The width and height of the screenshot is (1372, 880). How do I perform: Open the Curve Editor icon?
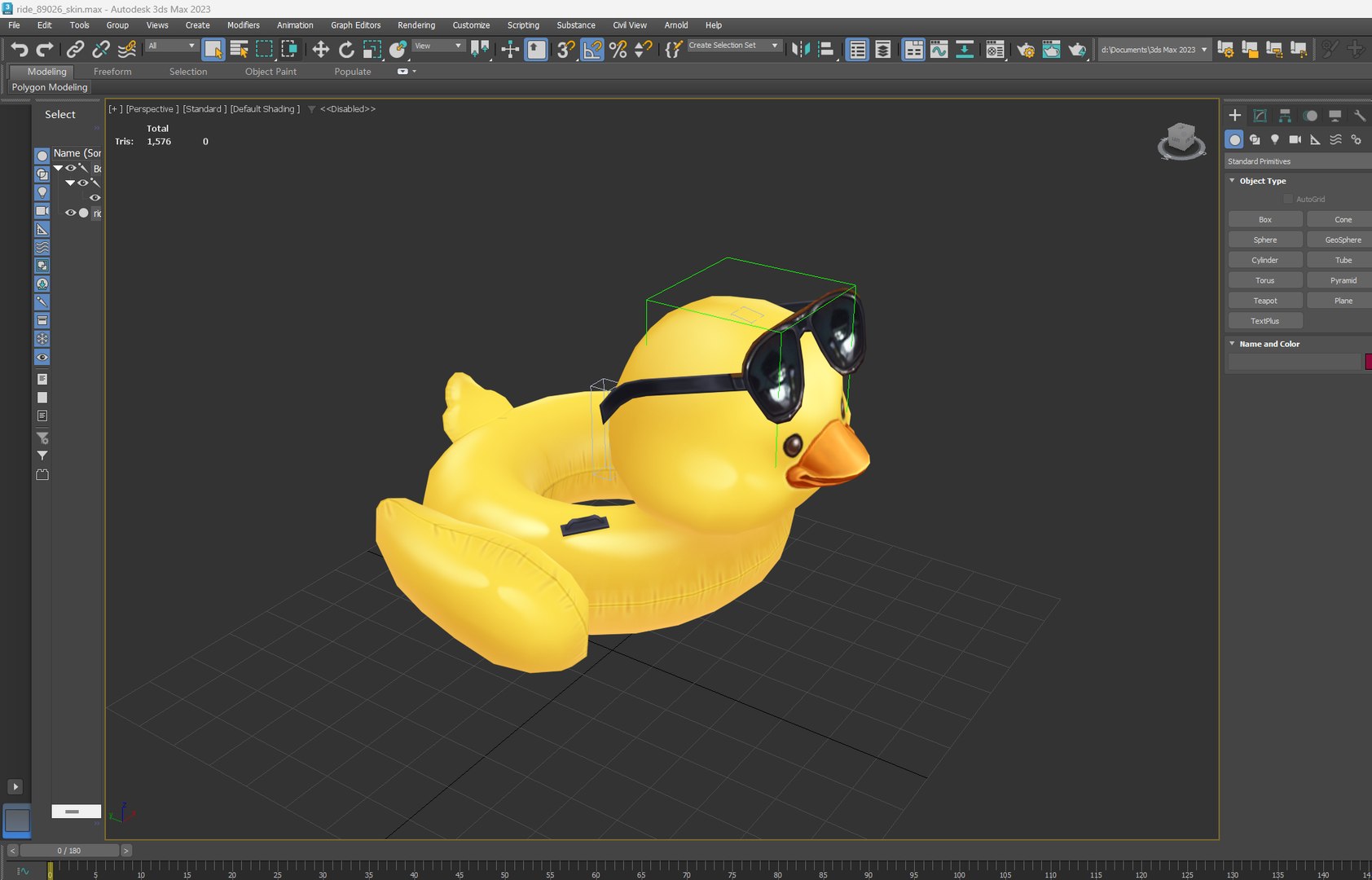pyautogui.click(x=939, y=50)
